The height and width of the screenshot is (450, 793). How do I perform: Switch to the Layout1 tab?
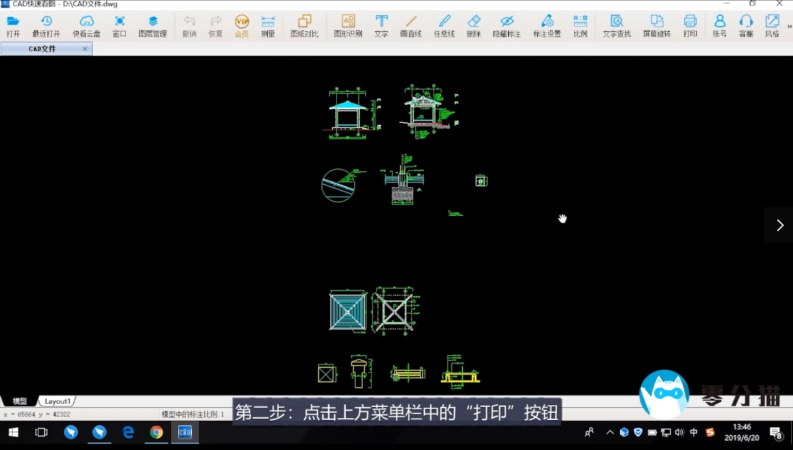[58, 401]
